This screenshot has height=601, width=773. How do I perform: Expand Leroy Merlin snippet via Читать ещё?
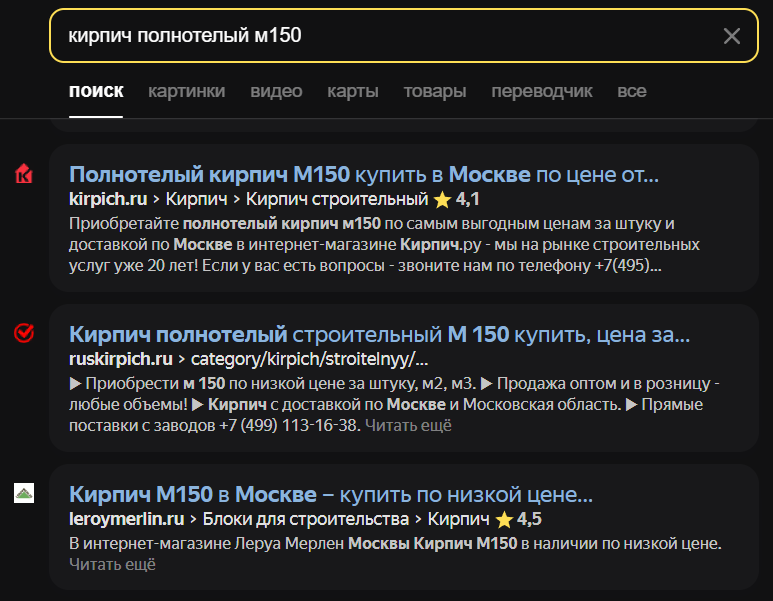[x=112, y=564]
